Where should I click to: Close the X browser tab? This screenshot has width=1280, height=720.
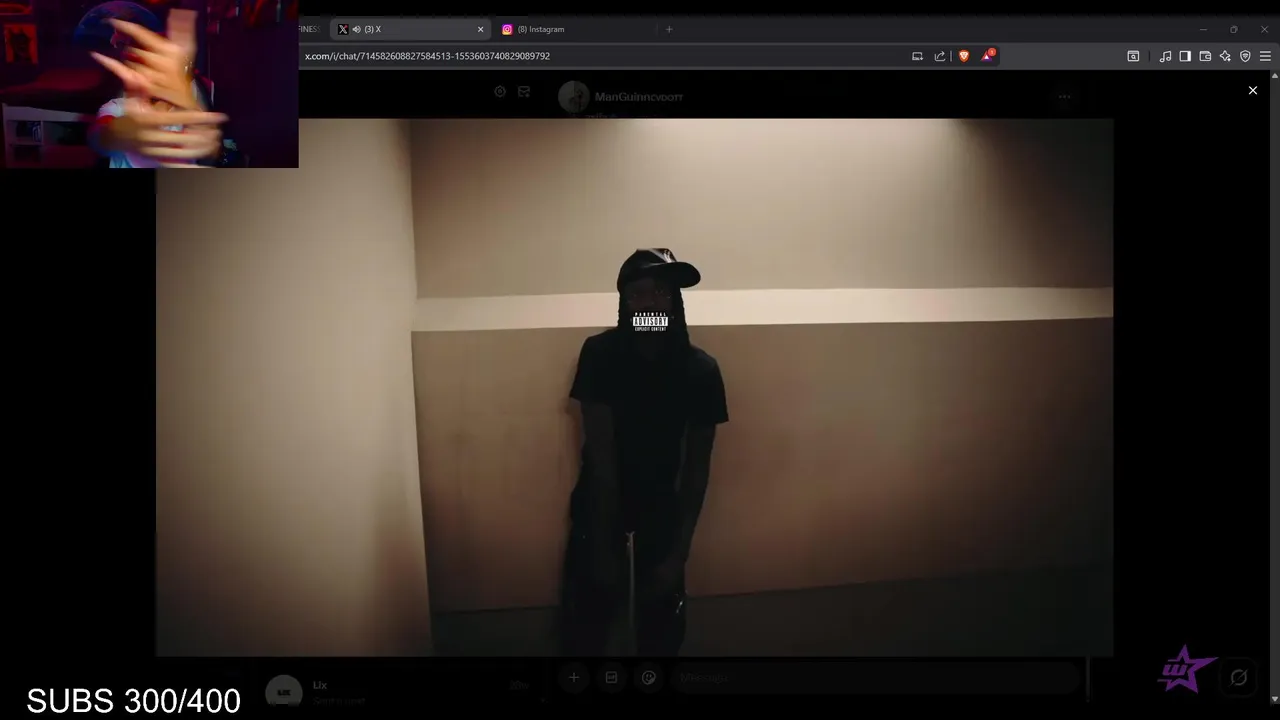480,29
